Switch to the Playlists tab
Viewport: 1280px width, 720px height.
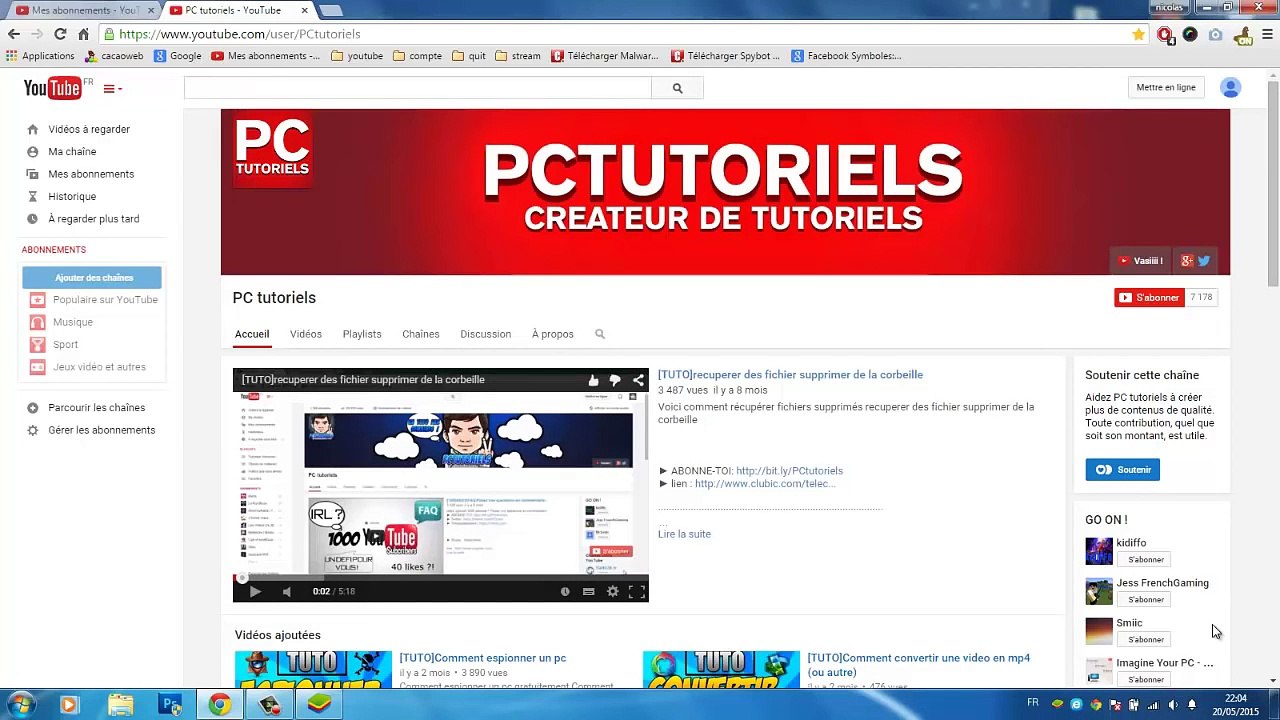[x=362, y=334]
